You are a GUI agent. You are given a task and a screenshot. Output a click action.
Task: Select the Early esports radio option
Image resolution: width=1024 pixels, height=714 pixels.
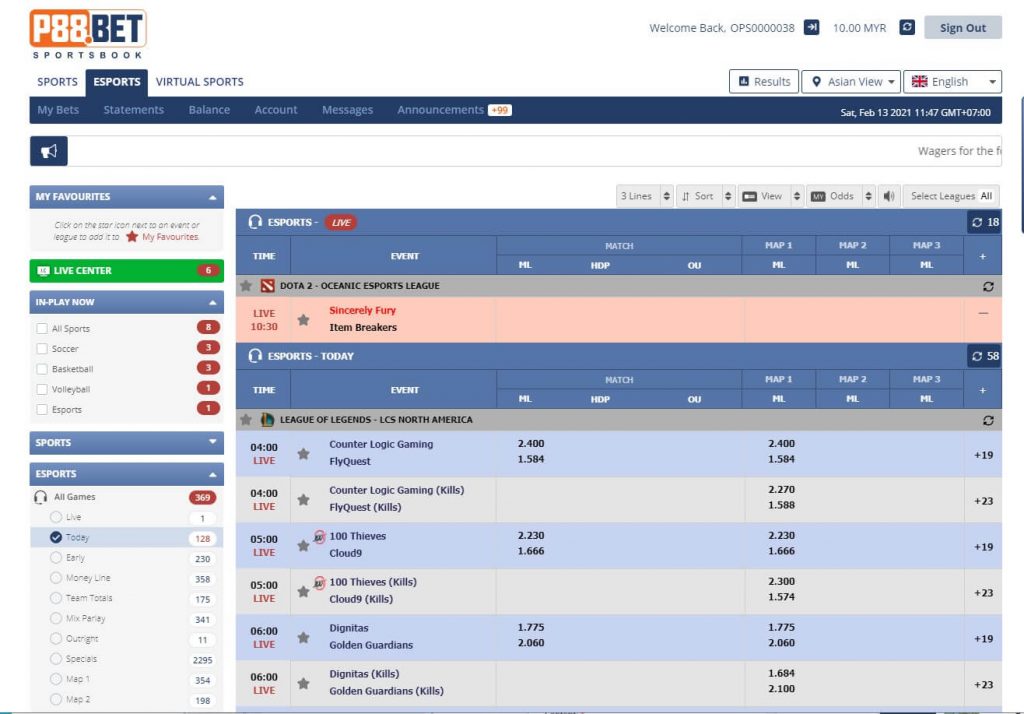coord(56,558)
